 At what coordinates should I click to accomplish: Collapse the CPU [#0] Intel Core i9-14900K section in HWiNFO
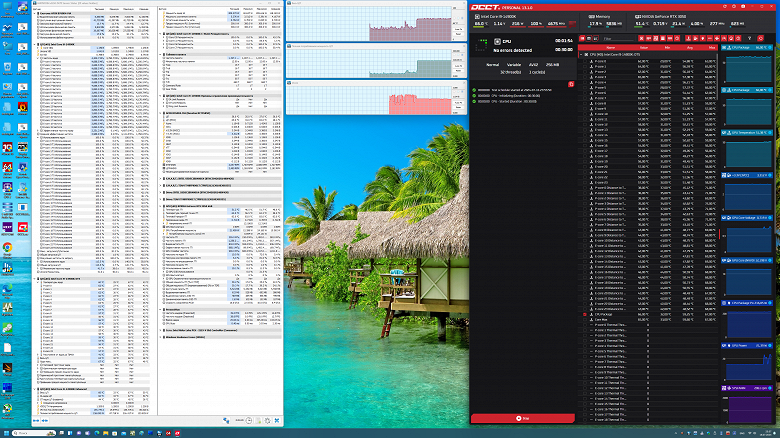(x=34, y=45)
